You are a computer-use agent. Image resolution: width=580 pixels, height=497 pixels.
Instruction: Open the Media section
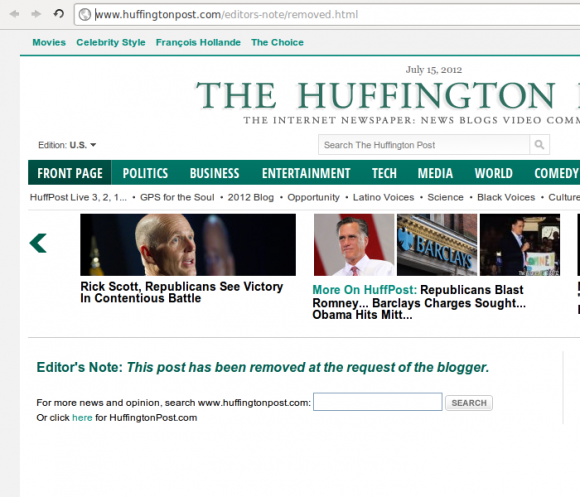tap(435, 173)
